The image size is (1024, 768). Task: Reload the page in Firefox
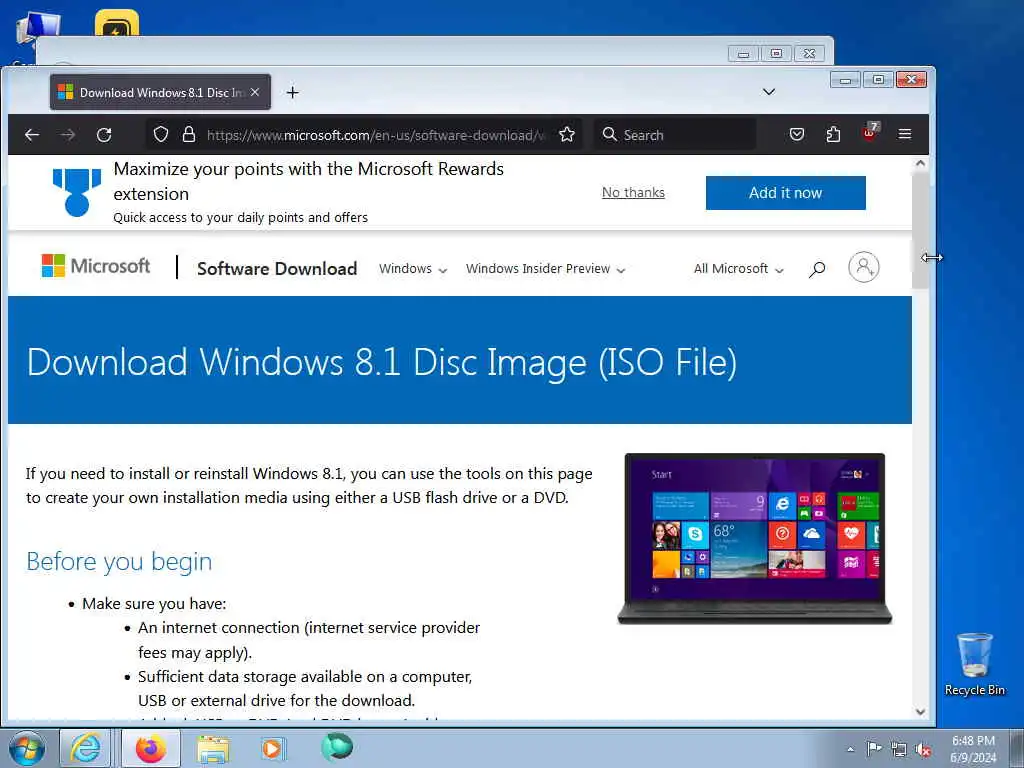coord(104,135)
